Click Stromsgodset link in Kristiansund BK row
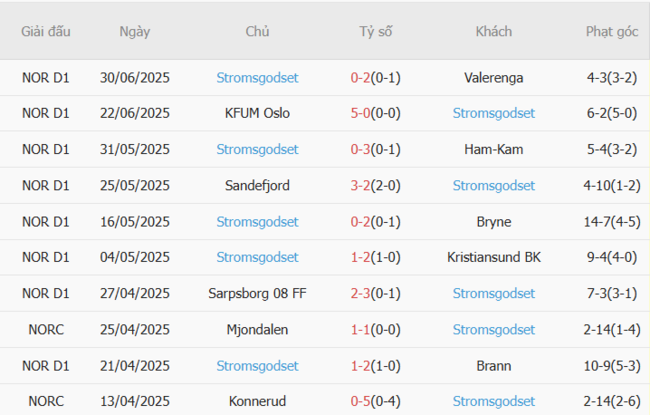650x415 pixels. pyautogui.click(x=257, y=257)
